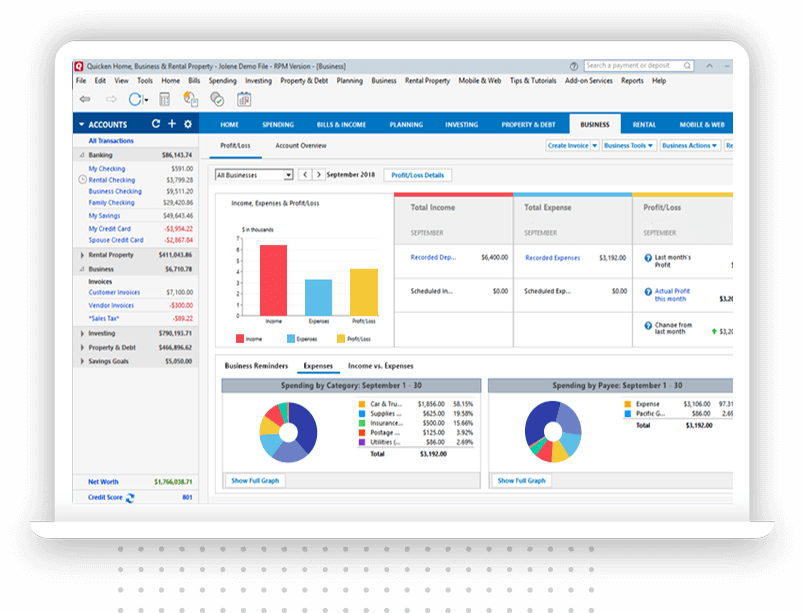Click the search magnifier icon
Screen dimensions: 804x613
tap(687, 66)
